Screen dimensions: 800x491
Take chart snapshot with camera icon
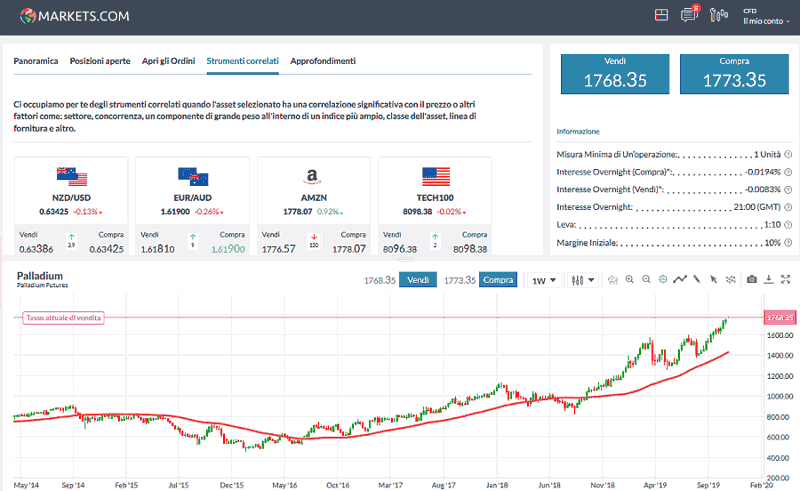[x=752, y=280]
